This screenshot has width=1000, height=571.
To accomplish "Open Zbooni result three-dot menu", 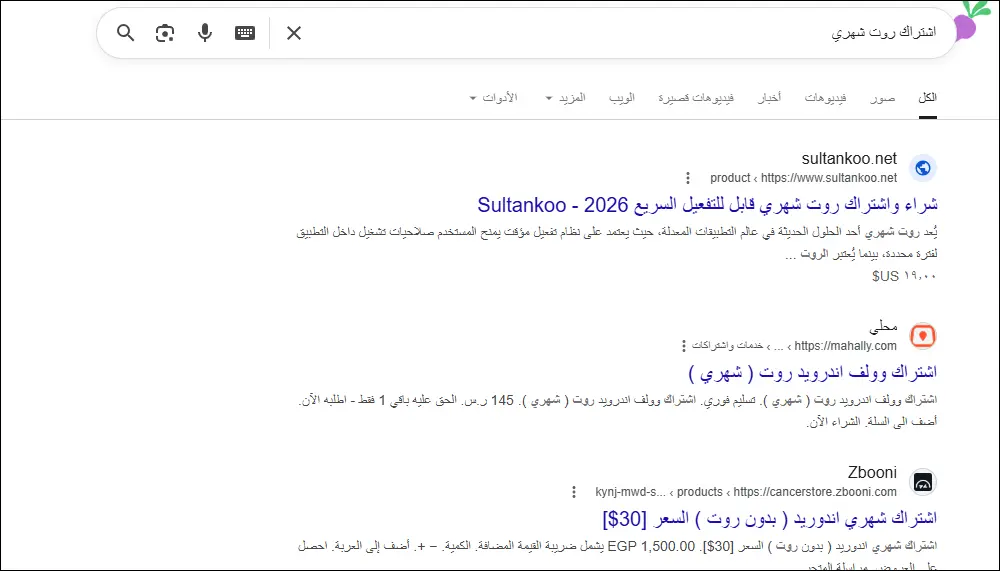I will pyautogui.click(x=574, y=492).
